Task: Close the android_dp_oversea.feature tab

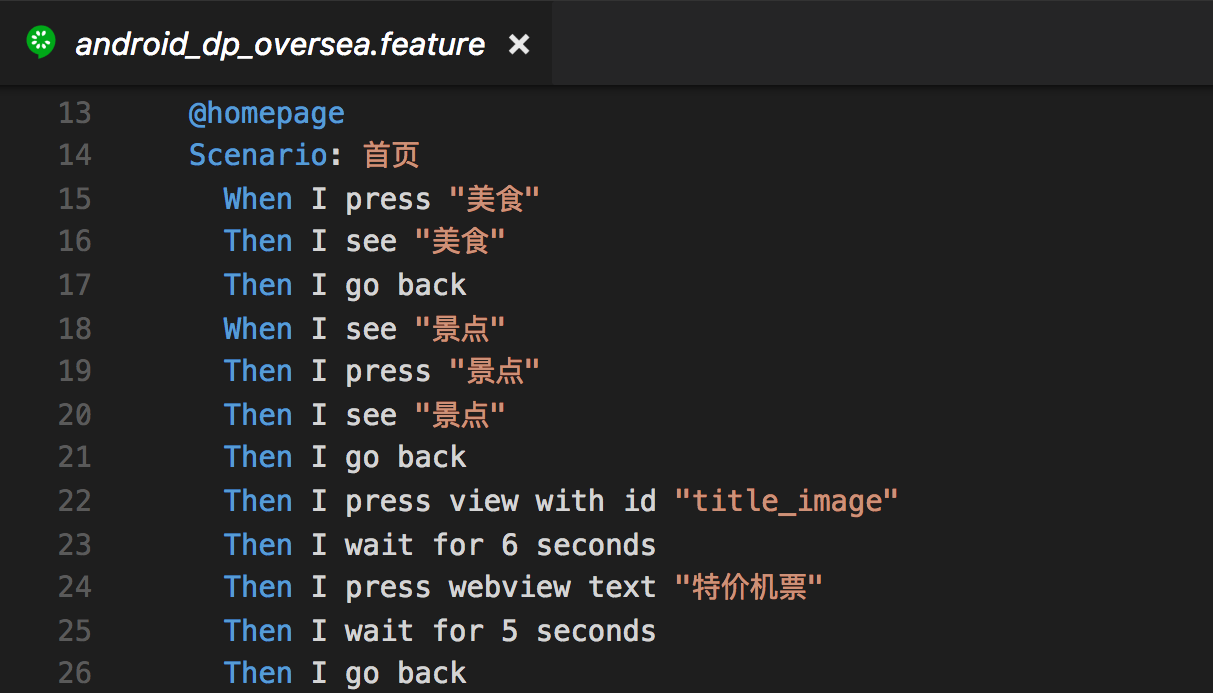Action: point(519,44)
